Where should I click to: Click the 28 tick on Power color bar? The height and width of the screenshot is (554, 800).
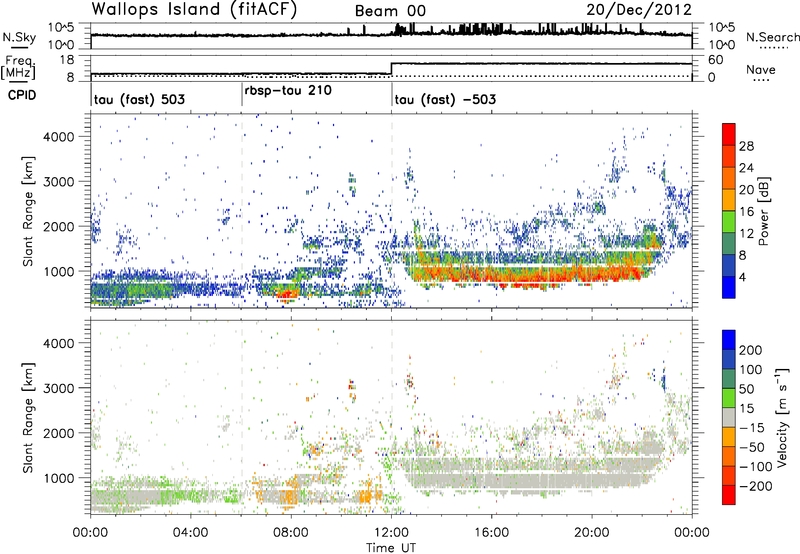pos(746,146)
